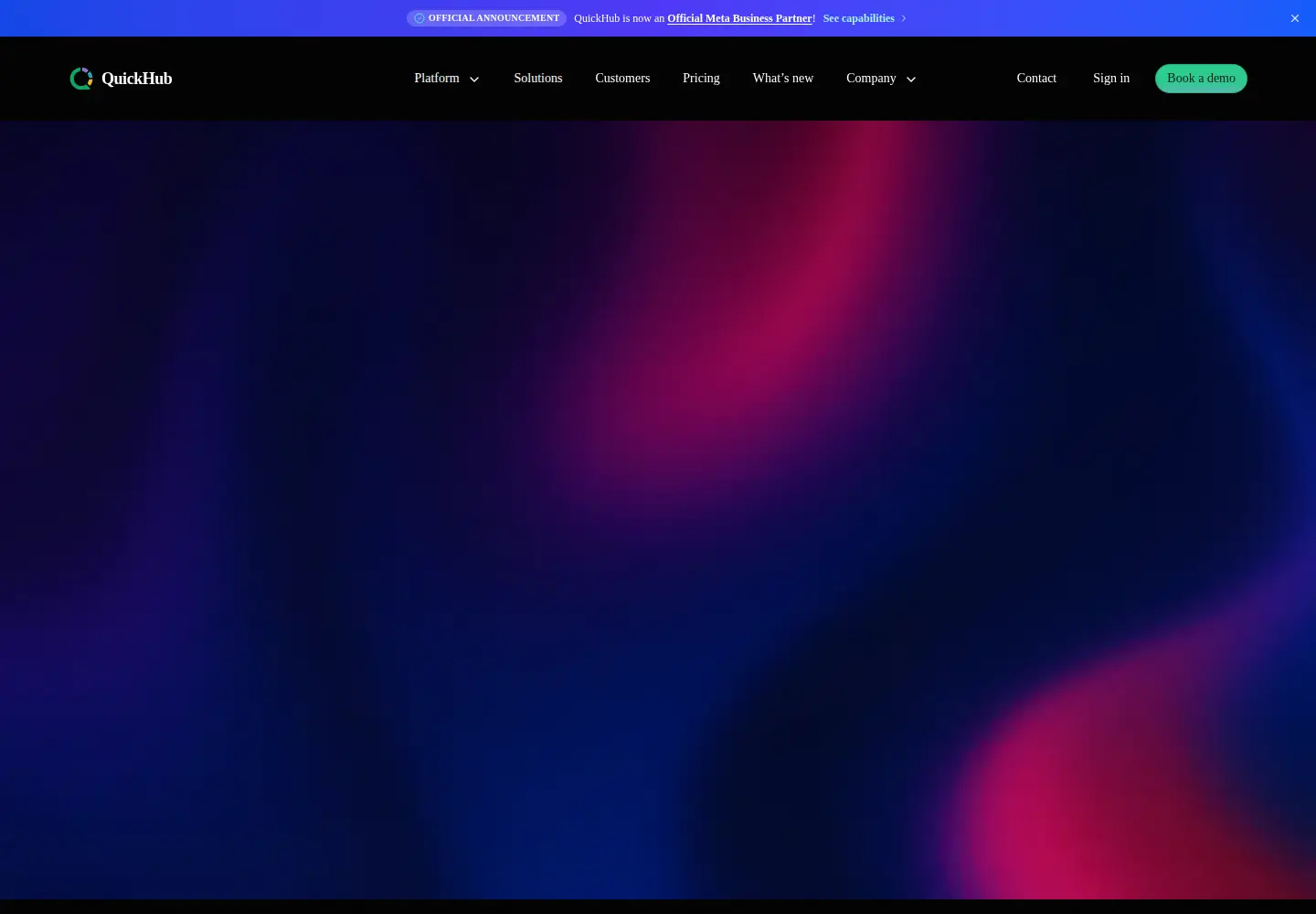Expand the Company dropdown menu
Image resolution: width=1316 pixels, height=914 pixels.
pos(881,79)
